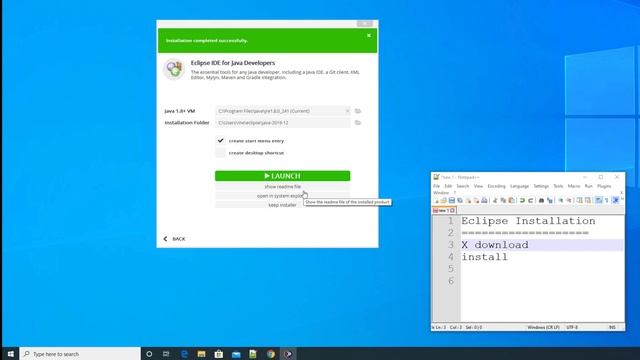Enable create desktop shortcut checkbox
Viewport: 640px width, 360px height.
click(220, 153)
